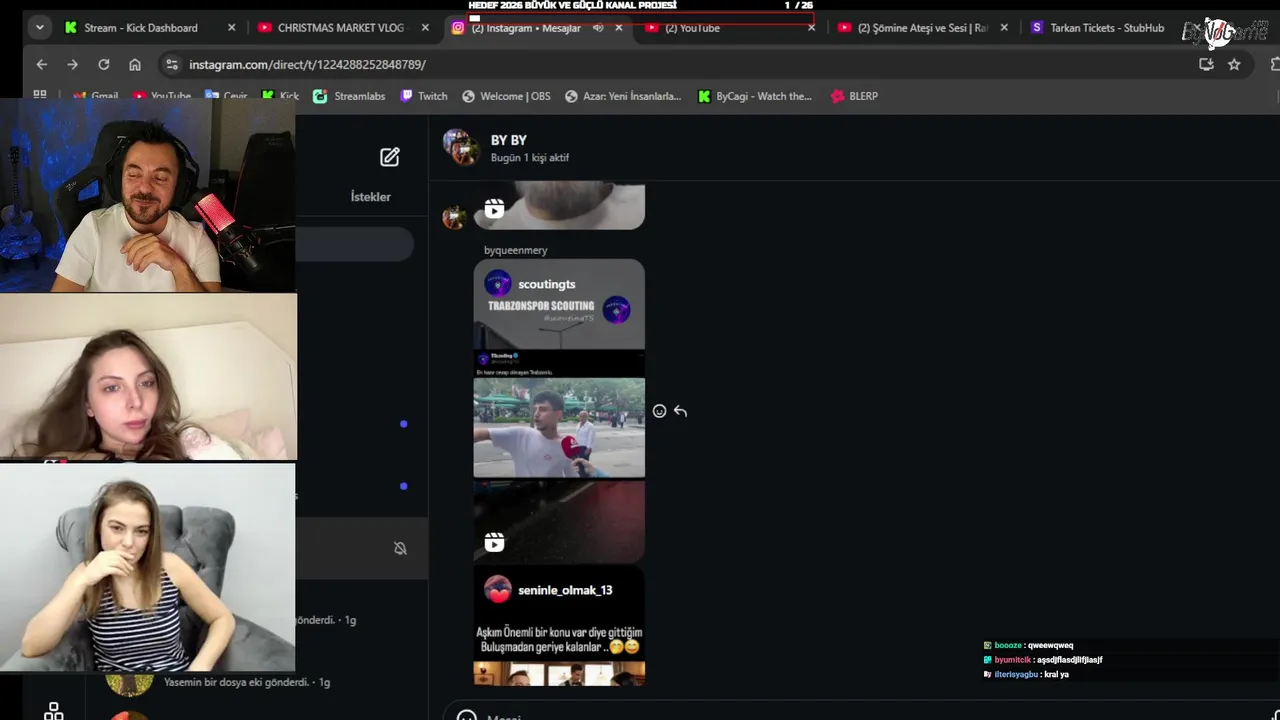Open the Azar: Yeni İnsanlarla bookmark

pos(623,96)
